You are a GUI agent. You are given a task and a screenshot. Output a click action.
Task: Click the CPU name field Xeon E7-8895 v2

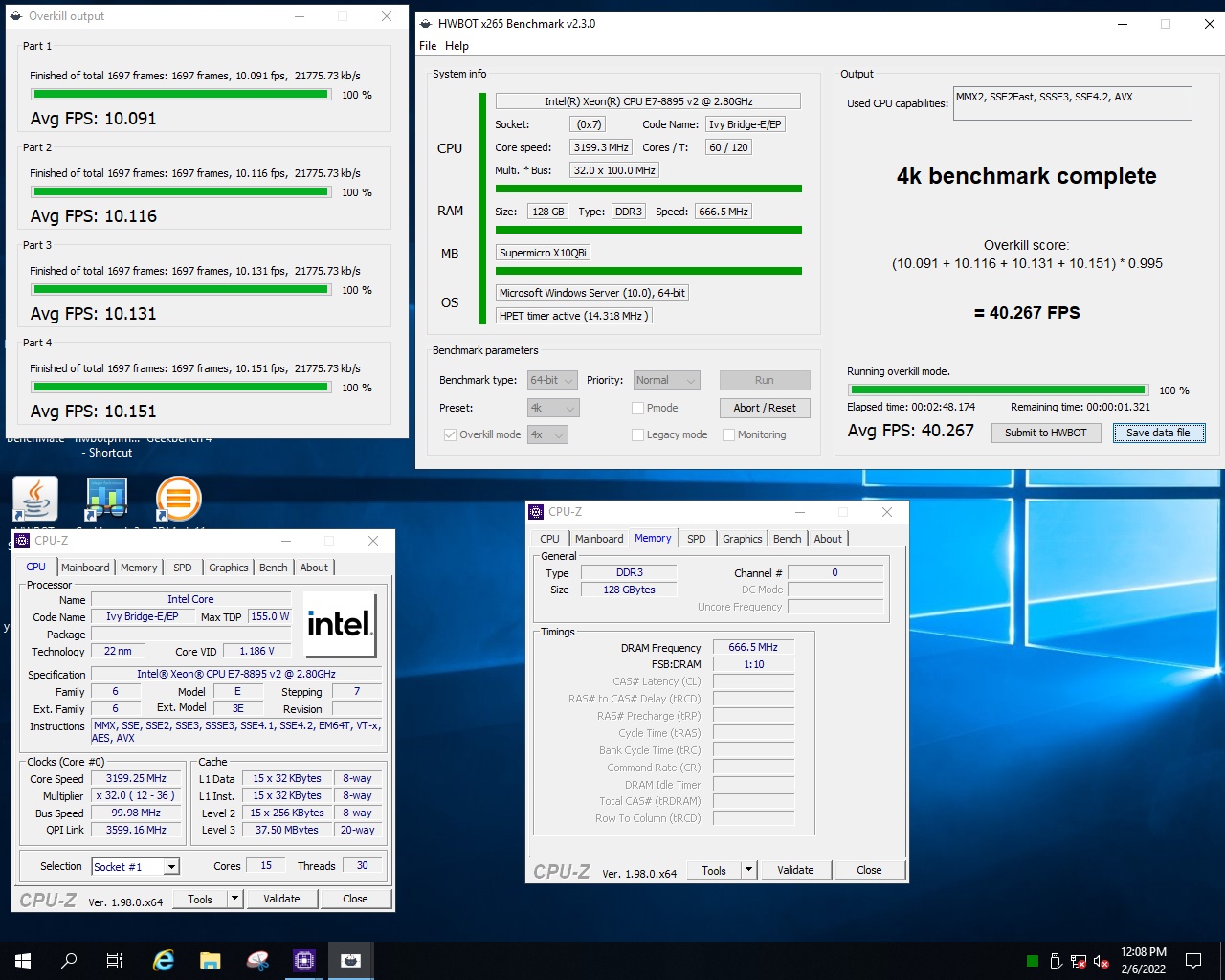click(648, 101)
